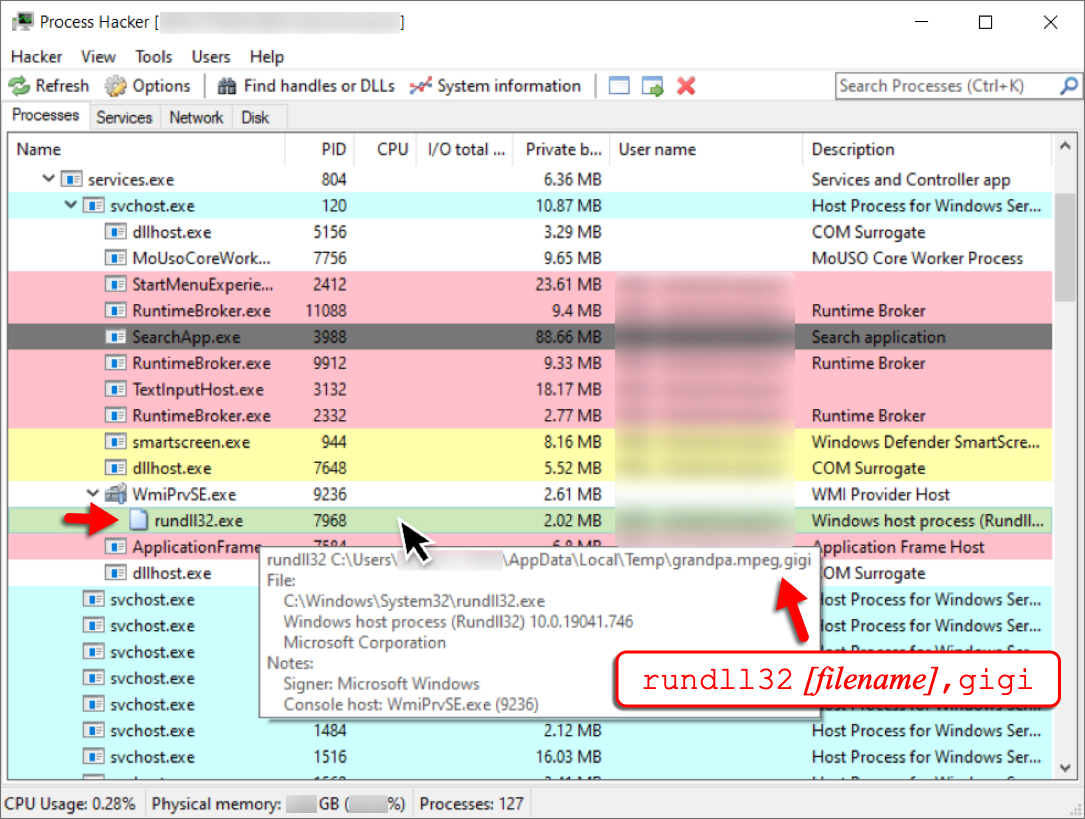This screenshot has height=819, width=1085.
Task: Click the Find handles or DLLs binoculars icon
Action: (x=227, y=86)
